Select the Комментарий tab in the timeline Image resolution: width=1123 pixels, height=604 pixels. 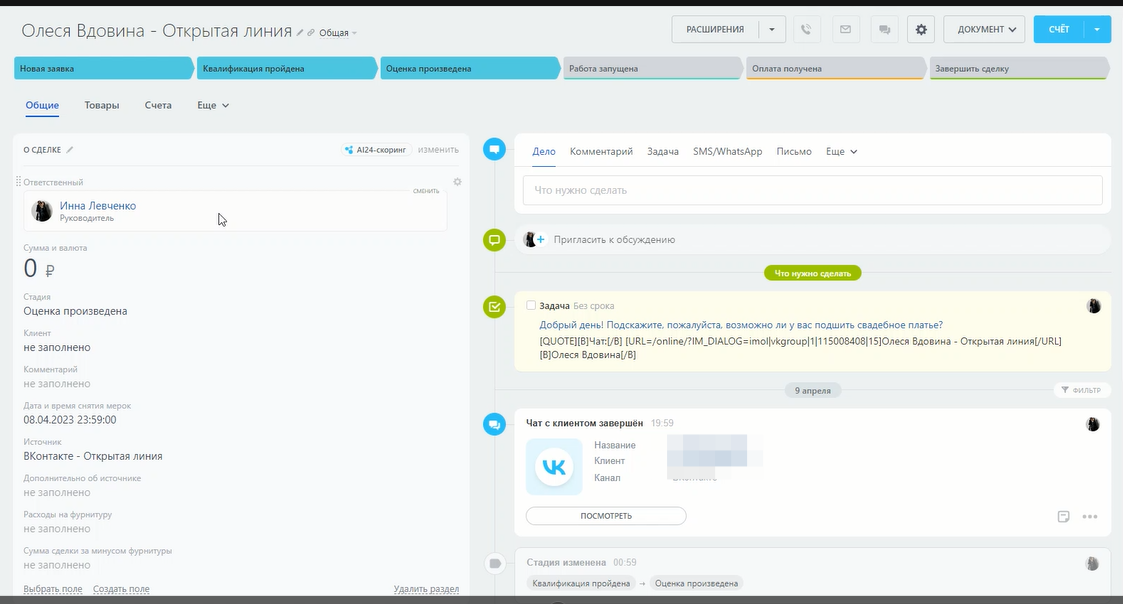coord(601,152)
